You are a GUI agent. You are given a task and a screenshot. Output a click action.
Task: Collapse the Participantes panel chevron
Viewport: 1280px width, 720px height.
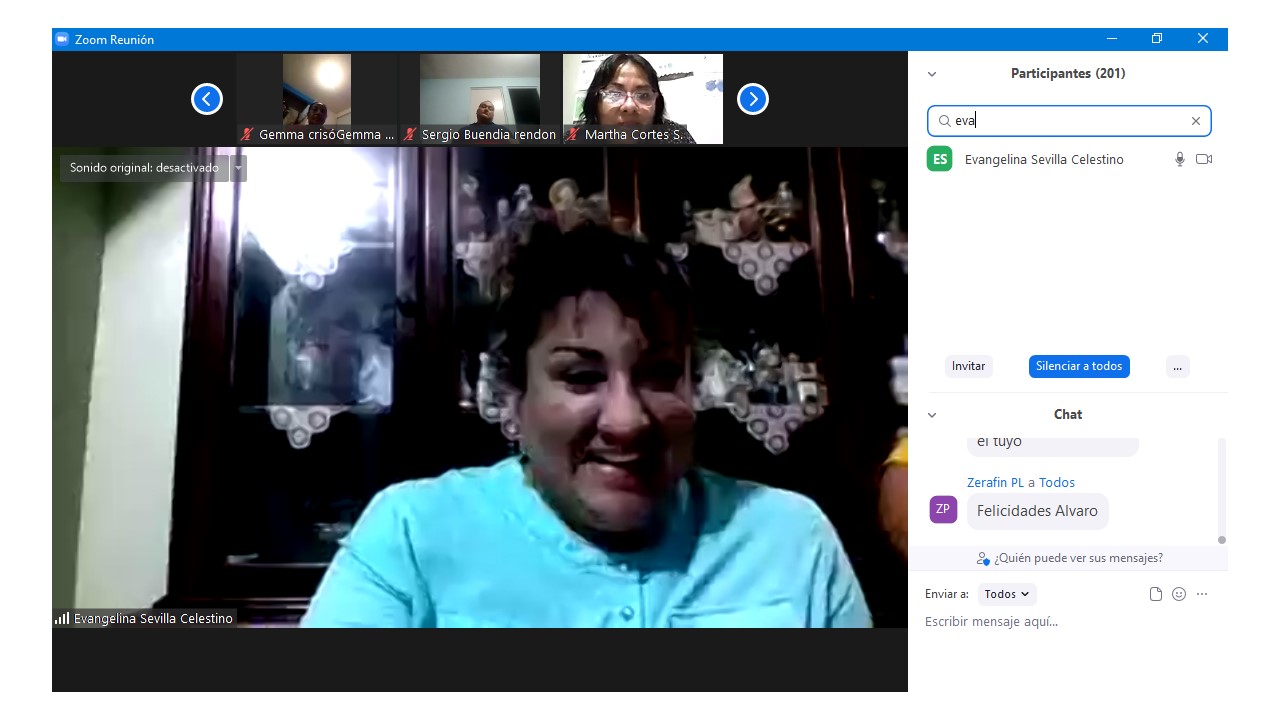(x=932, y=74)
